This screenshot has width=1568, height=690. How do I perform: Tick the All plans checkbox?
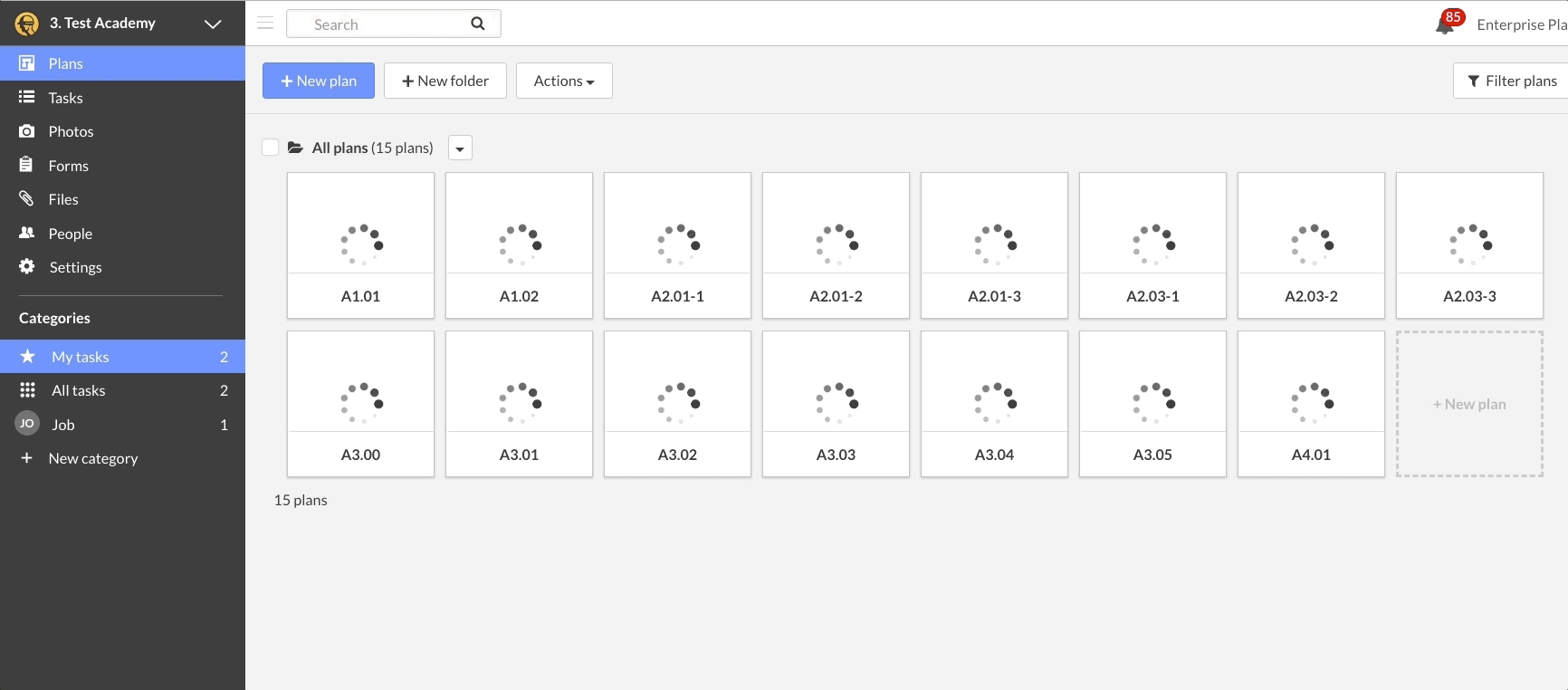pos(270,148)
